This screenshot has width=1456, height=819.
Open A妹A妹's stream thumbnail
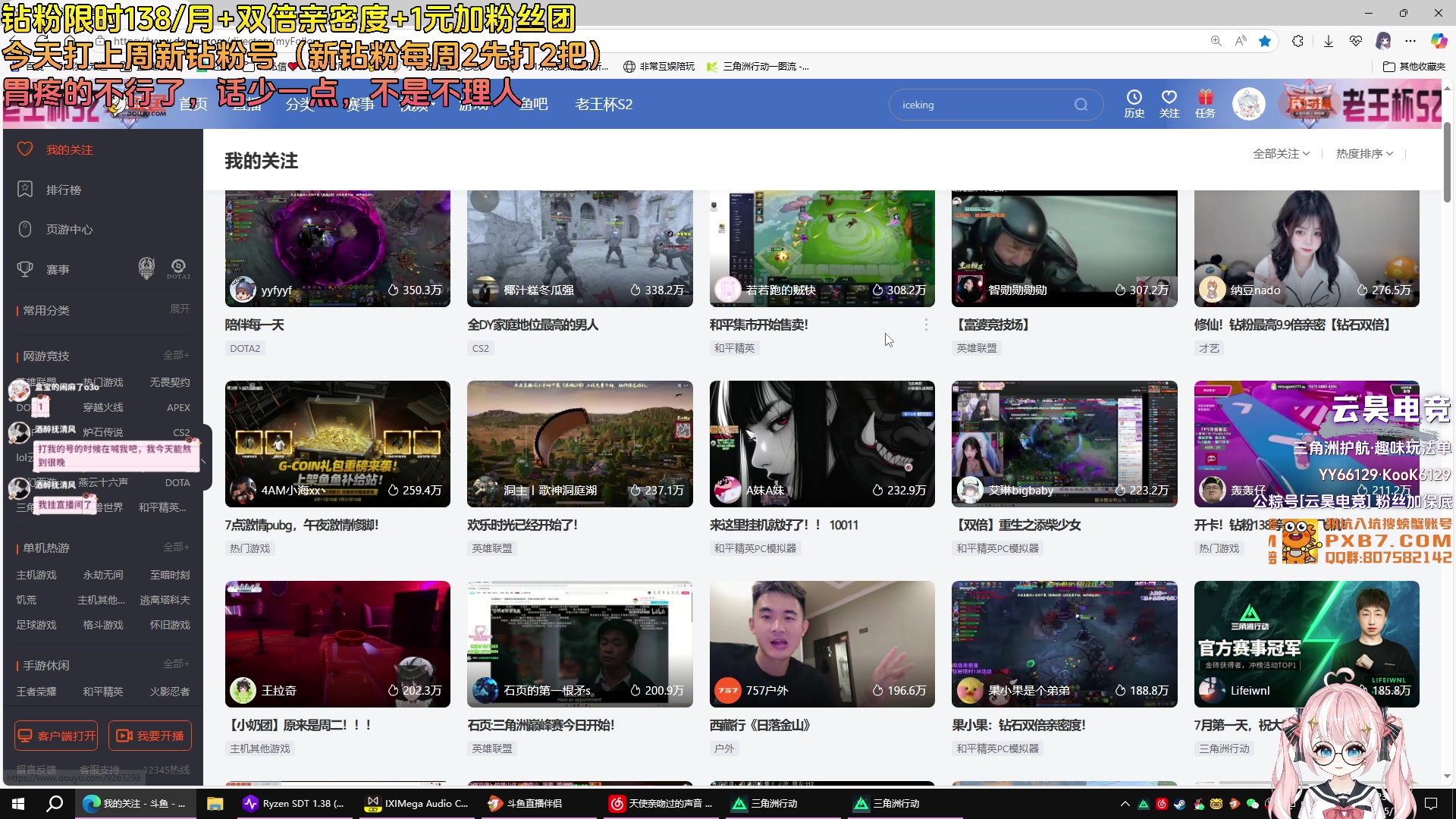822,444
